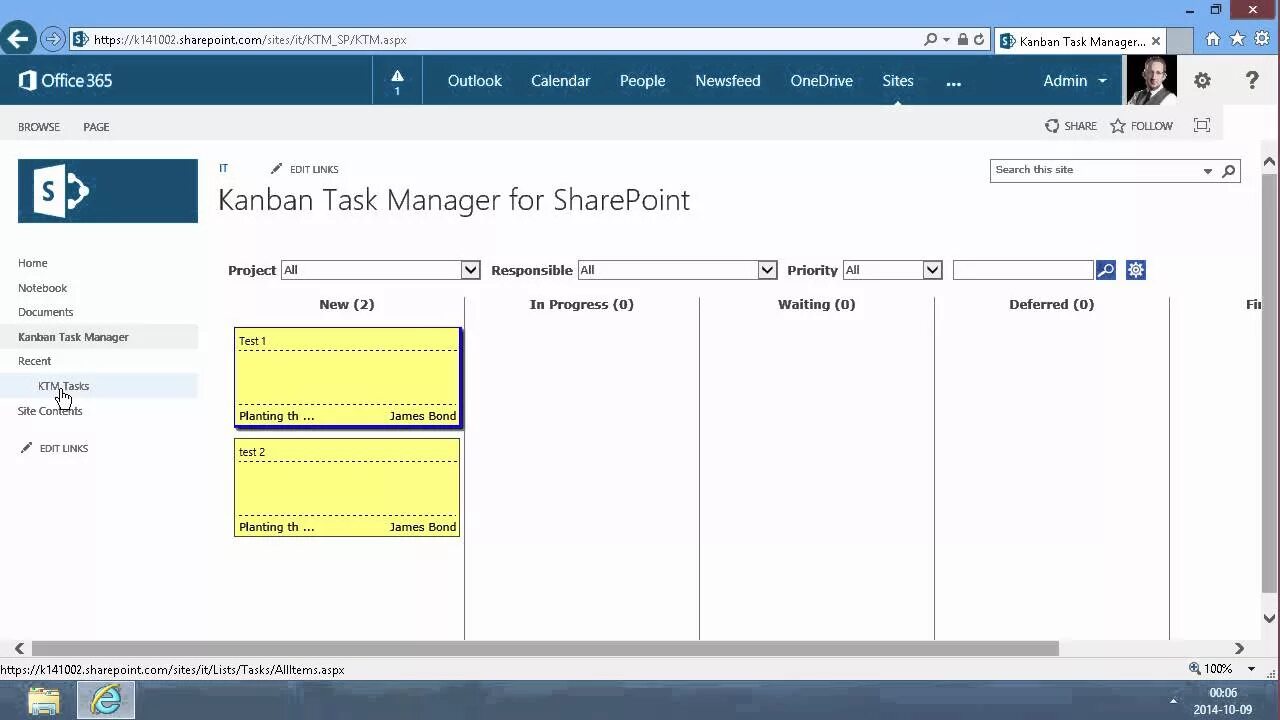Click the Follow star icon

click(x=1118, y=126)
